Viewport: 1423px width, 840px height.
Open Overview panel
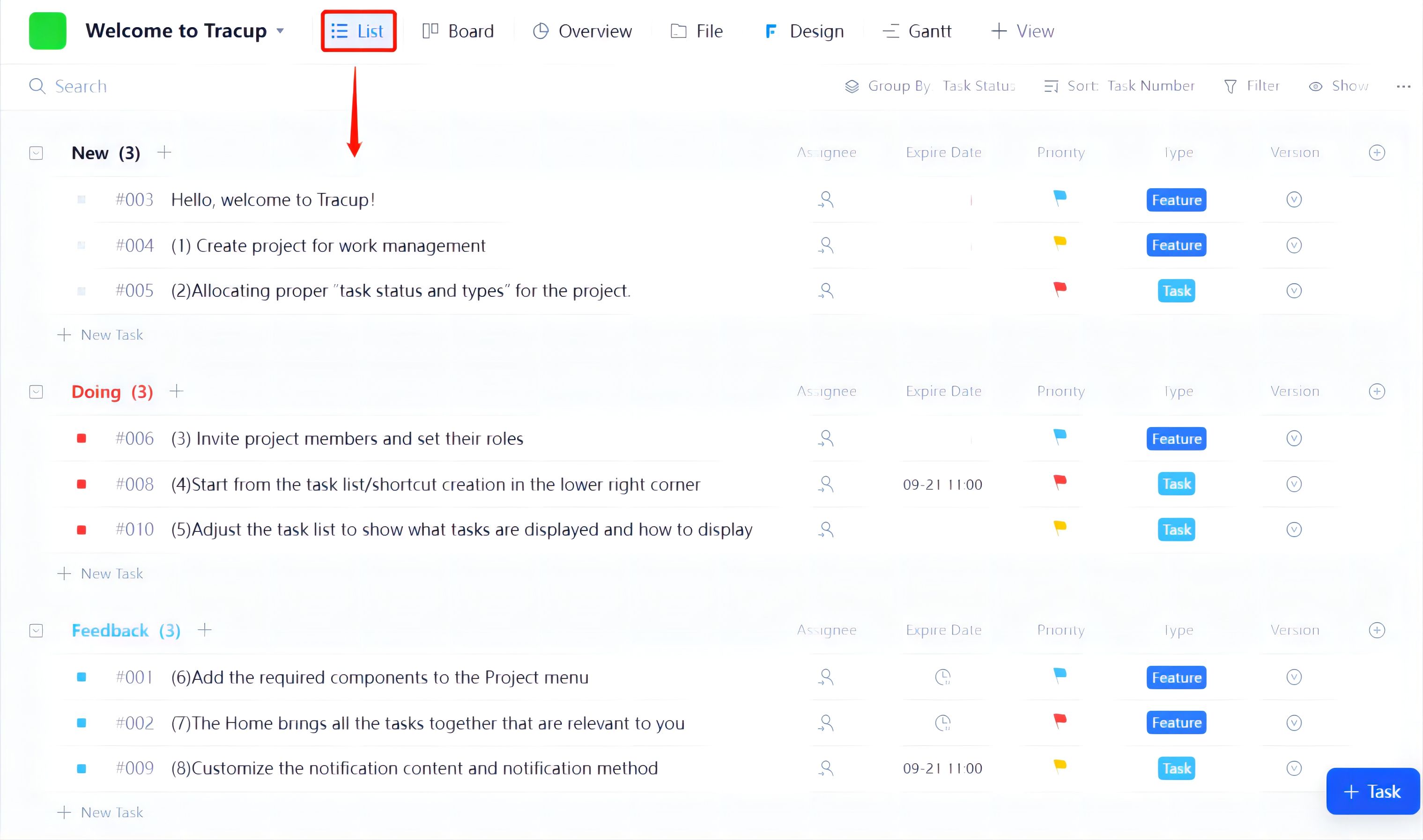[582, 30]
